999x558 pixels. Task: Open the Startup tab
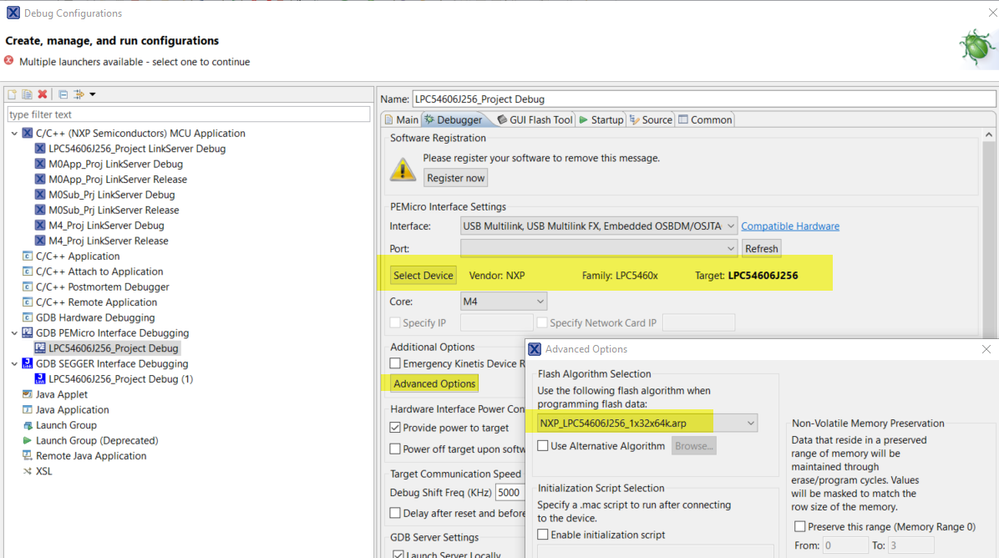601,120
